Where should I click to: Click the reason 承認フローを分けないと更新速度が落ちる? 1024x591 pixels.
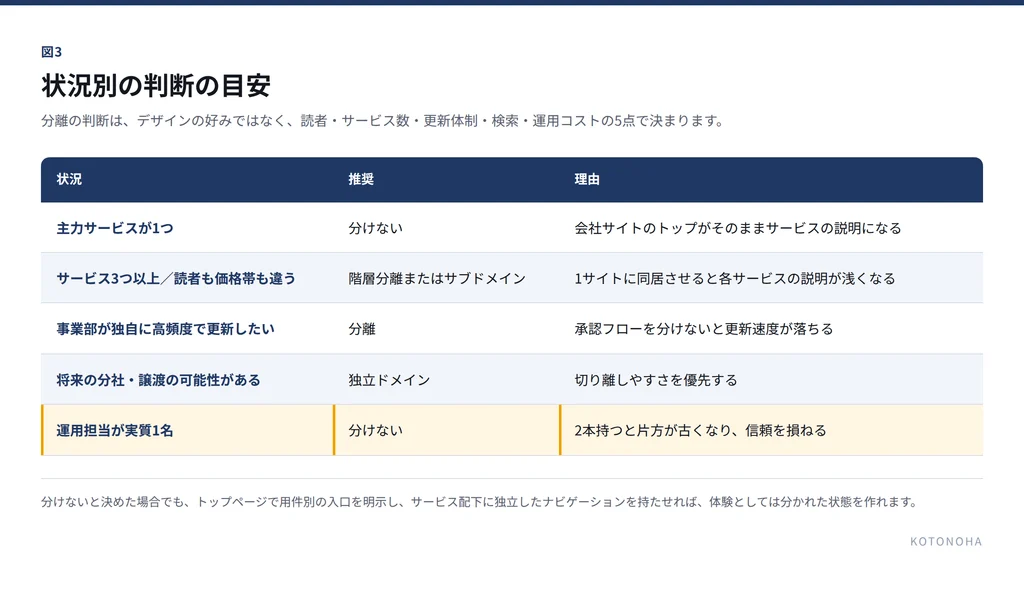(x=704, y=329)
